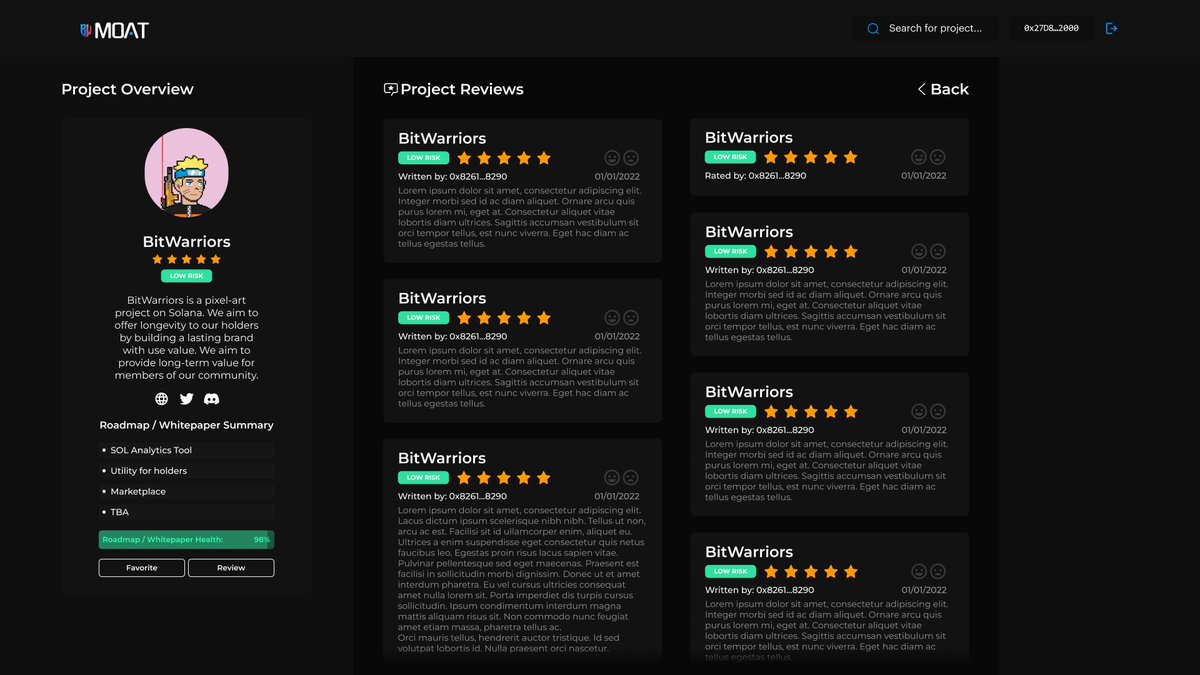The image size is (1200, 675).
Task: Click 'TBA' roadmap item
Action: click(x=186, y=512)
